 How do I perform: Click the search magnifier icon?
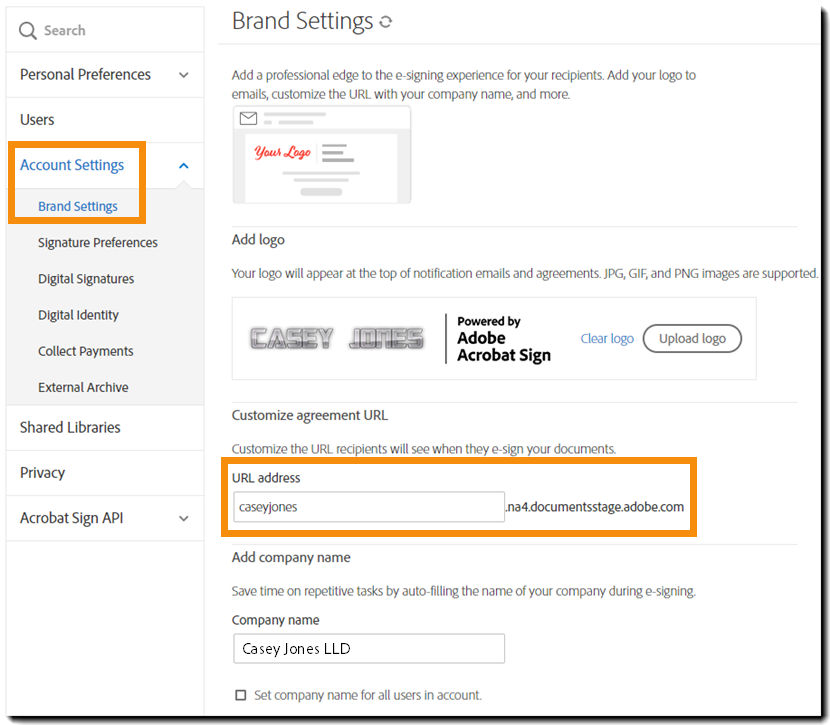[27, 30]
